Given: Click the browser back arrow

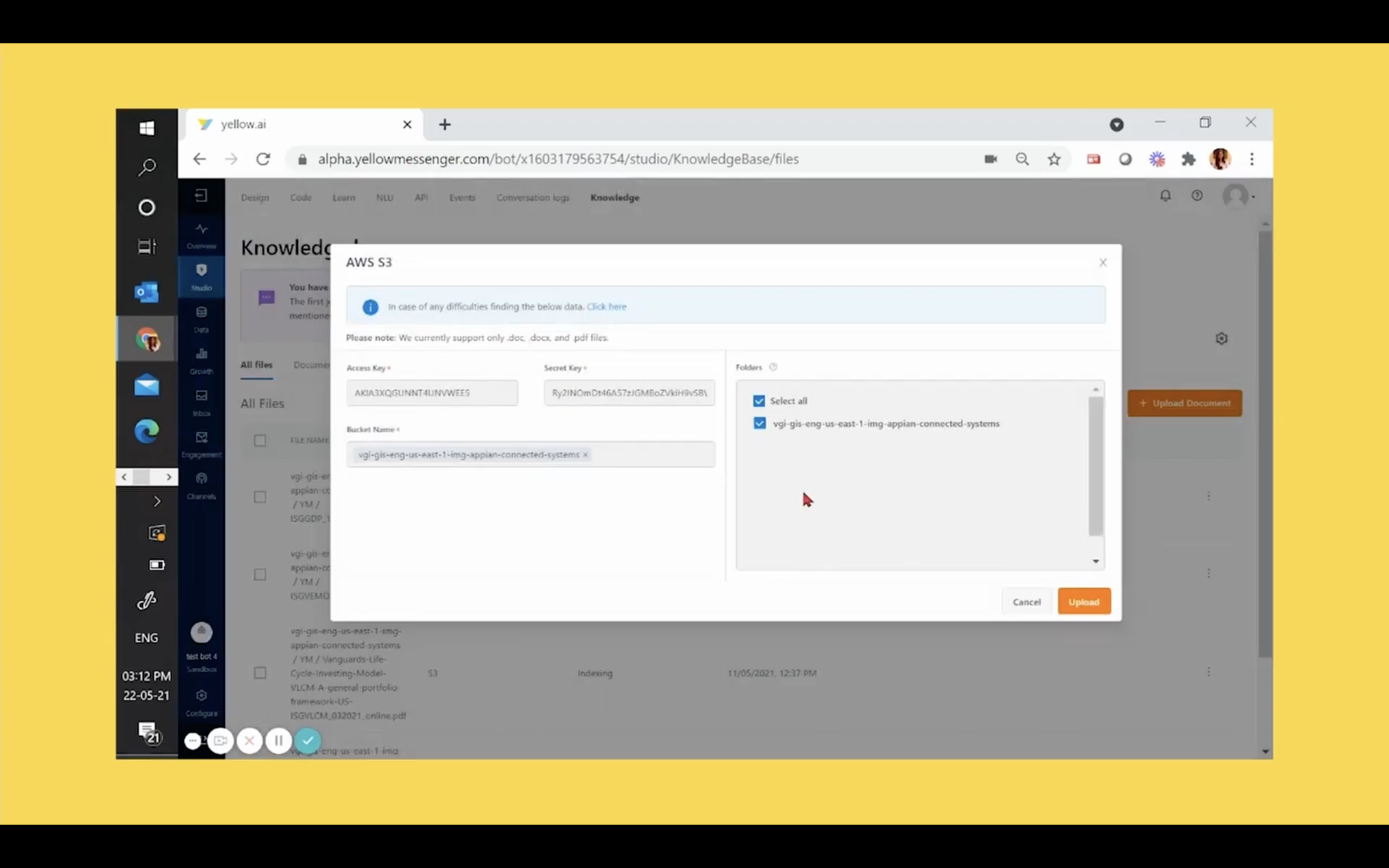Looking at the screenshot, I should (x=199, y=159).
